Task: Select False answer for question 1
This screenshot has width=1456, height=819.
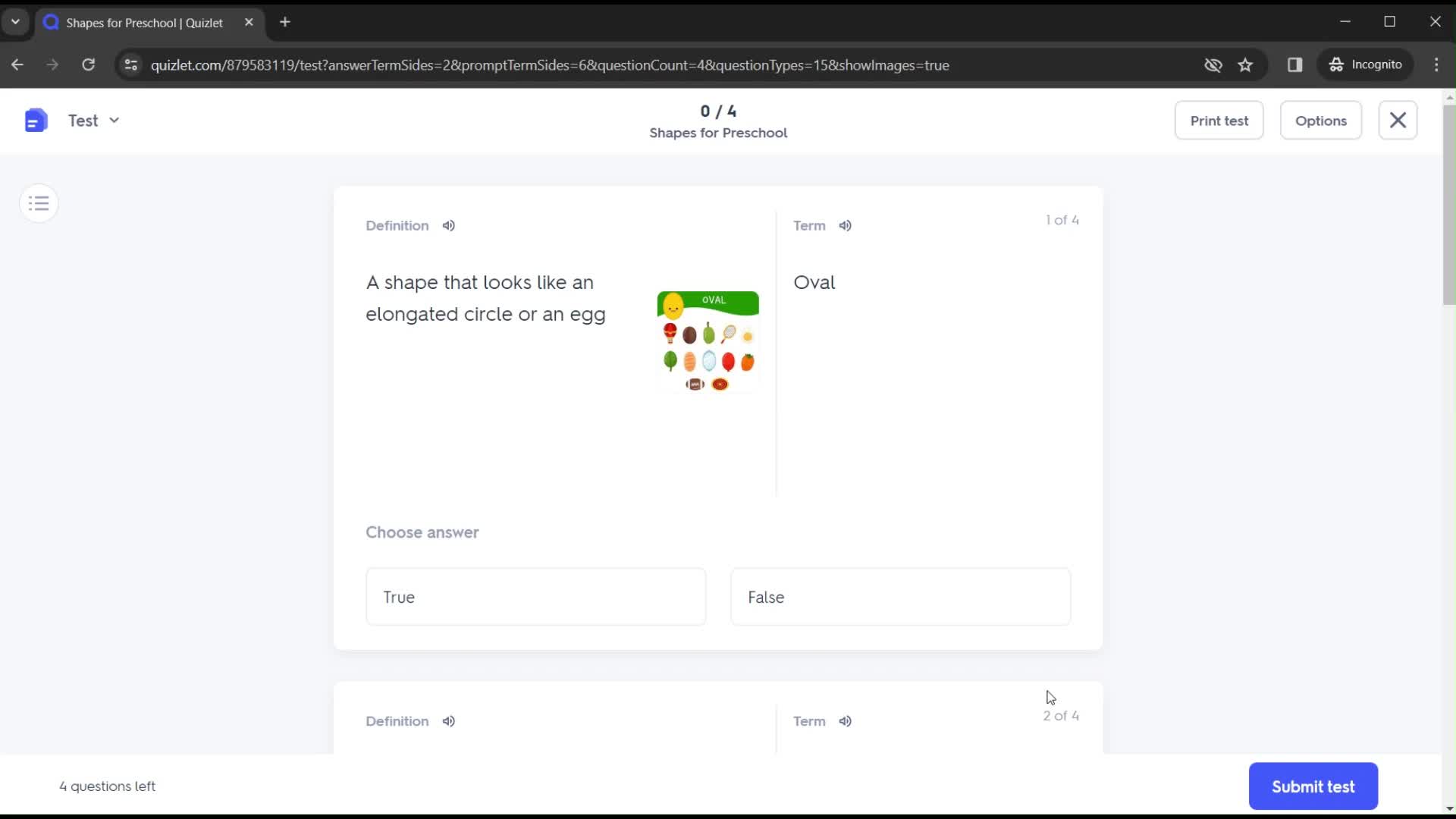Action: (x=901, y=596)
